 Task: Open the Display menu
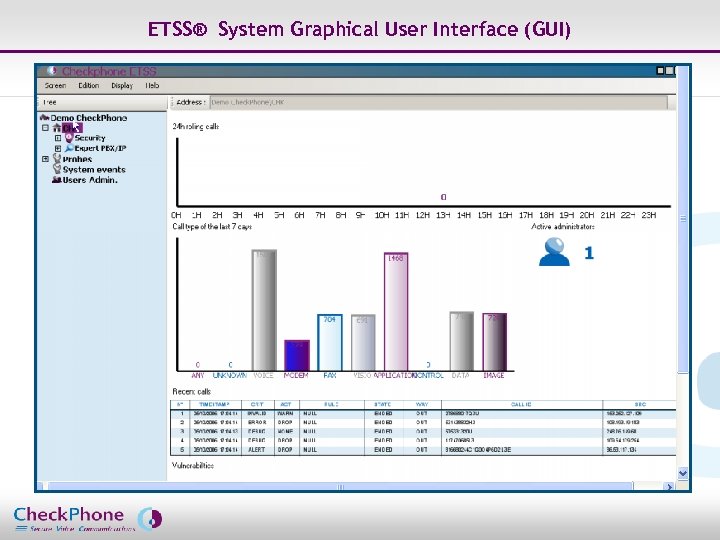(x=122, y=85)
